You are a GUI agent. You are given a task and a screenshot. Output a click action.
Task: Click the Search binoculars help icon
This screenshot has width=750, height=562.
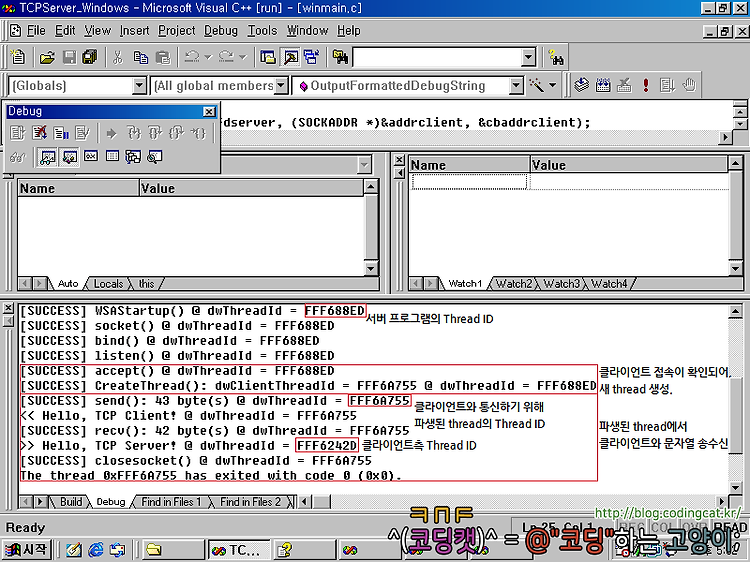pos(556,58)
